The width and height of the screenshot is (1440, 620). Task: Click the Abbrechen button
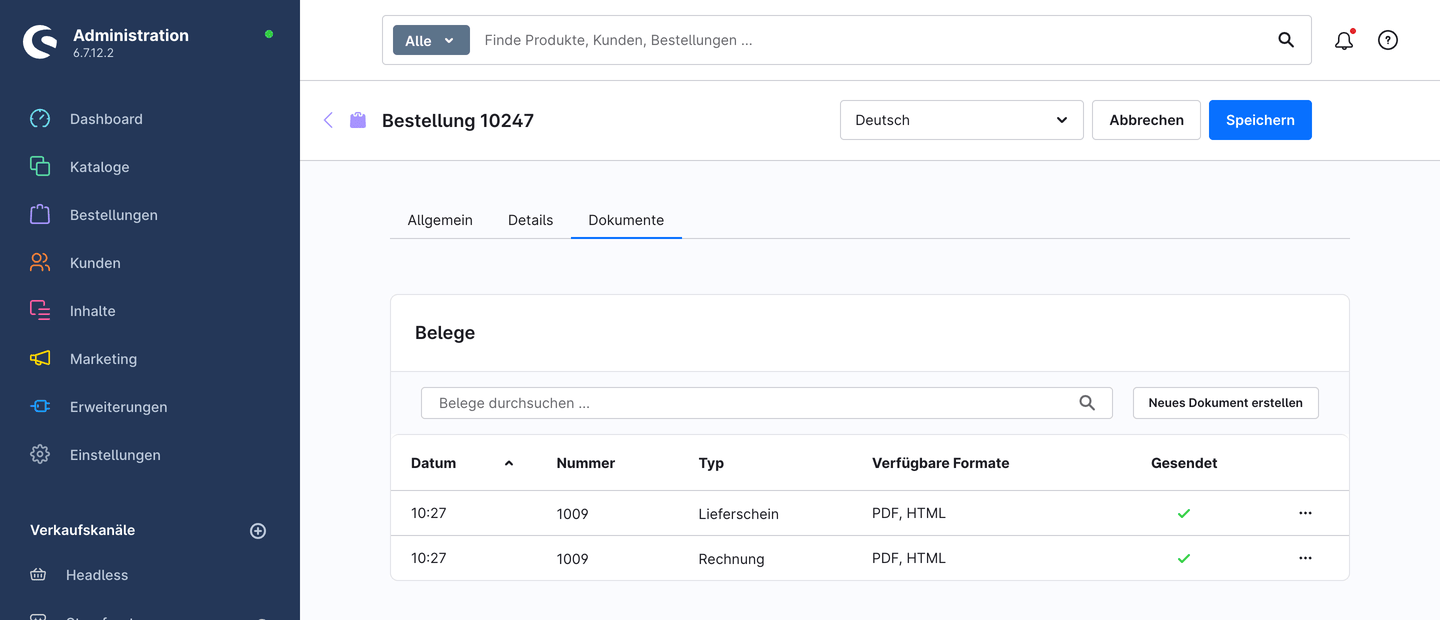tap(1146, 120)
